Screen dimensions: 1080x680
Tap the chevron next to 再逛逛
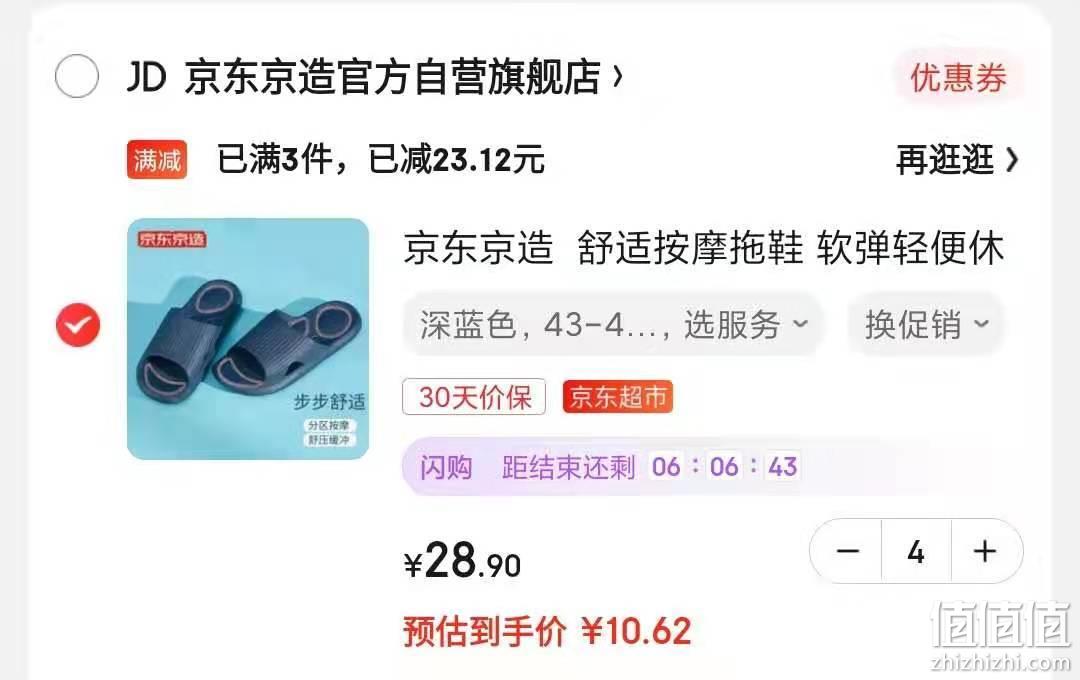(x=1011, y=160)
